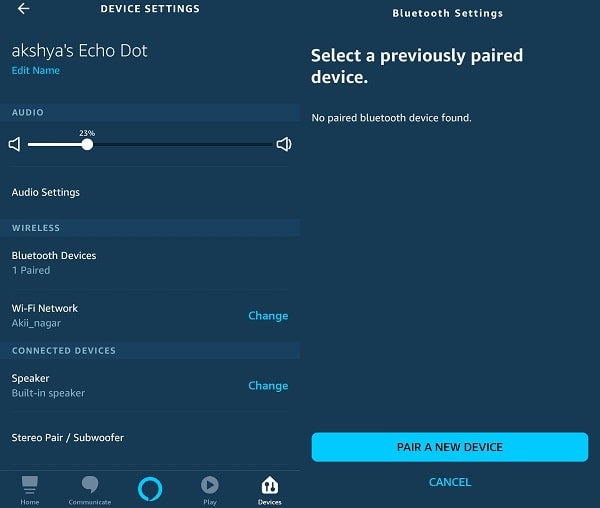The width and height of the screenshot is (600, 508).
Task: Open the Devices tab icon
Action: tap(270, 485)
